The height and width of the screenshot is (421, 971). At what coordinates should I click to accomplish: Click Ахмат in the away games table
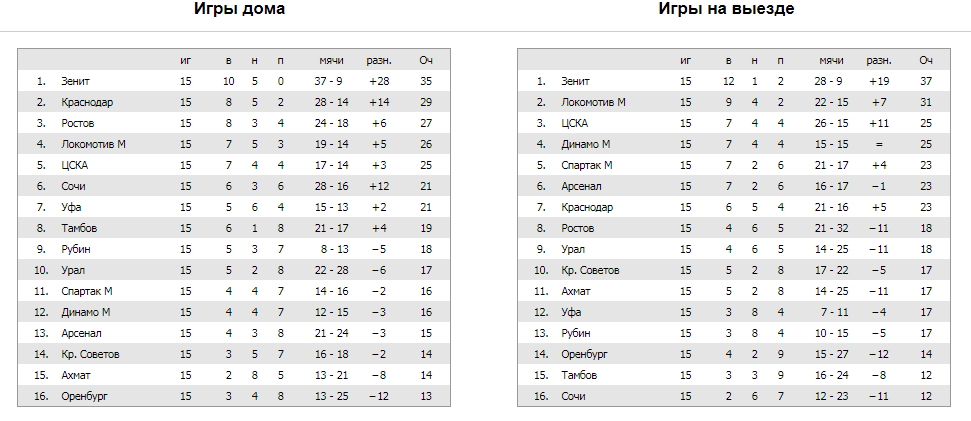coord(576,292)
